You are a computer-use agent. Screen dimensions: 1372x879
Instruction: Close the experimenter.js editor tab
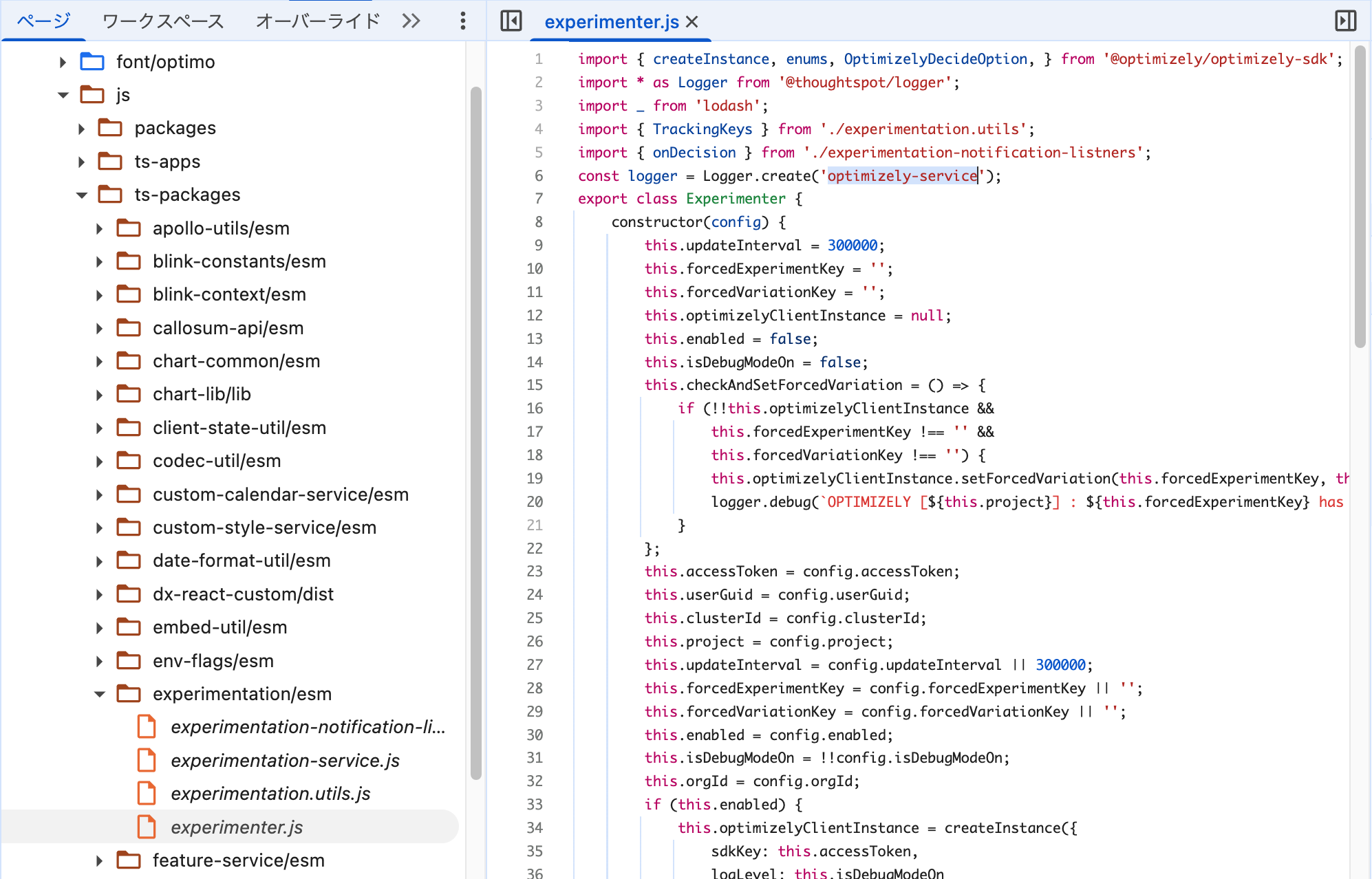pyautogui.click(x=692, y=22)
